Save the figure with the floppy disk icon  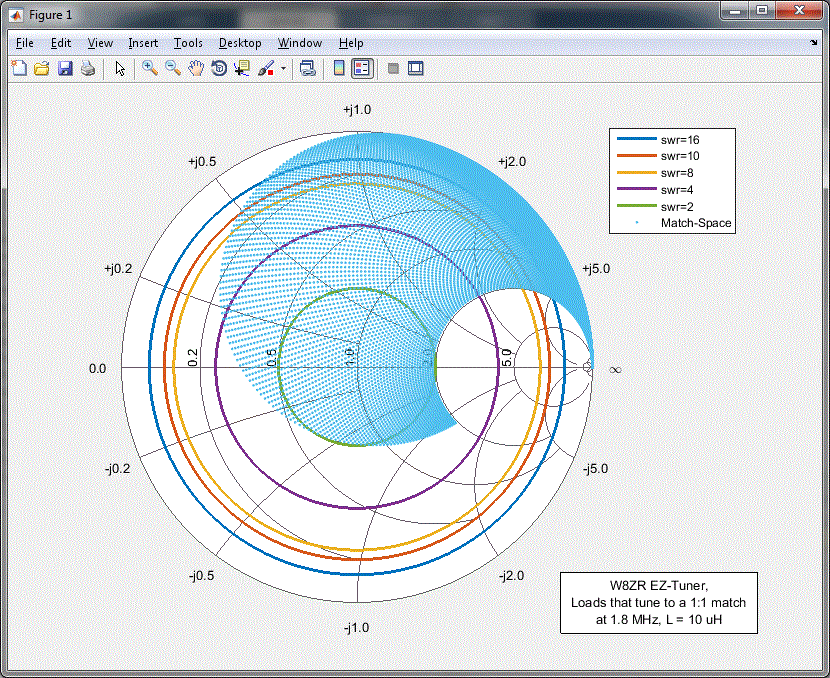pos(65,68)
